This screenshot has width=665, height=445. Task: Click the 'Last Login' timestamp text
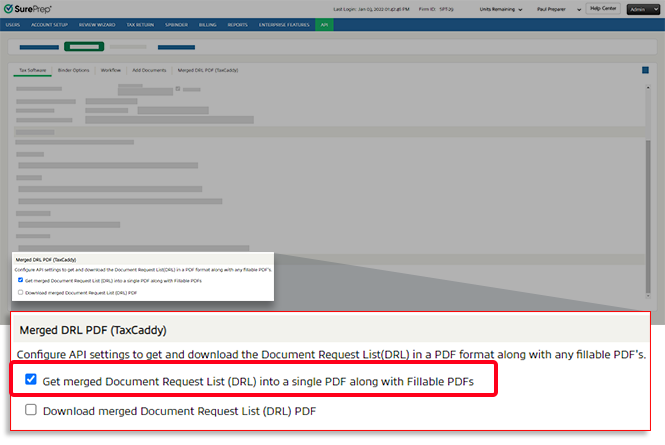[371, 9]
